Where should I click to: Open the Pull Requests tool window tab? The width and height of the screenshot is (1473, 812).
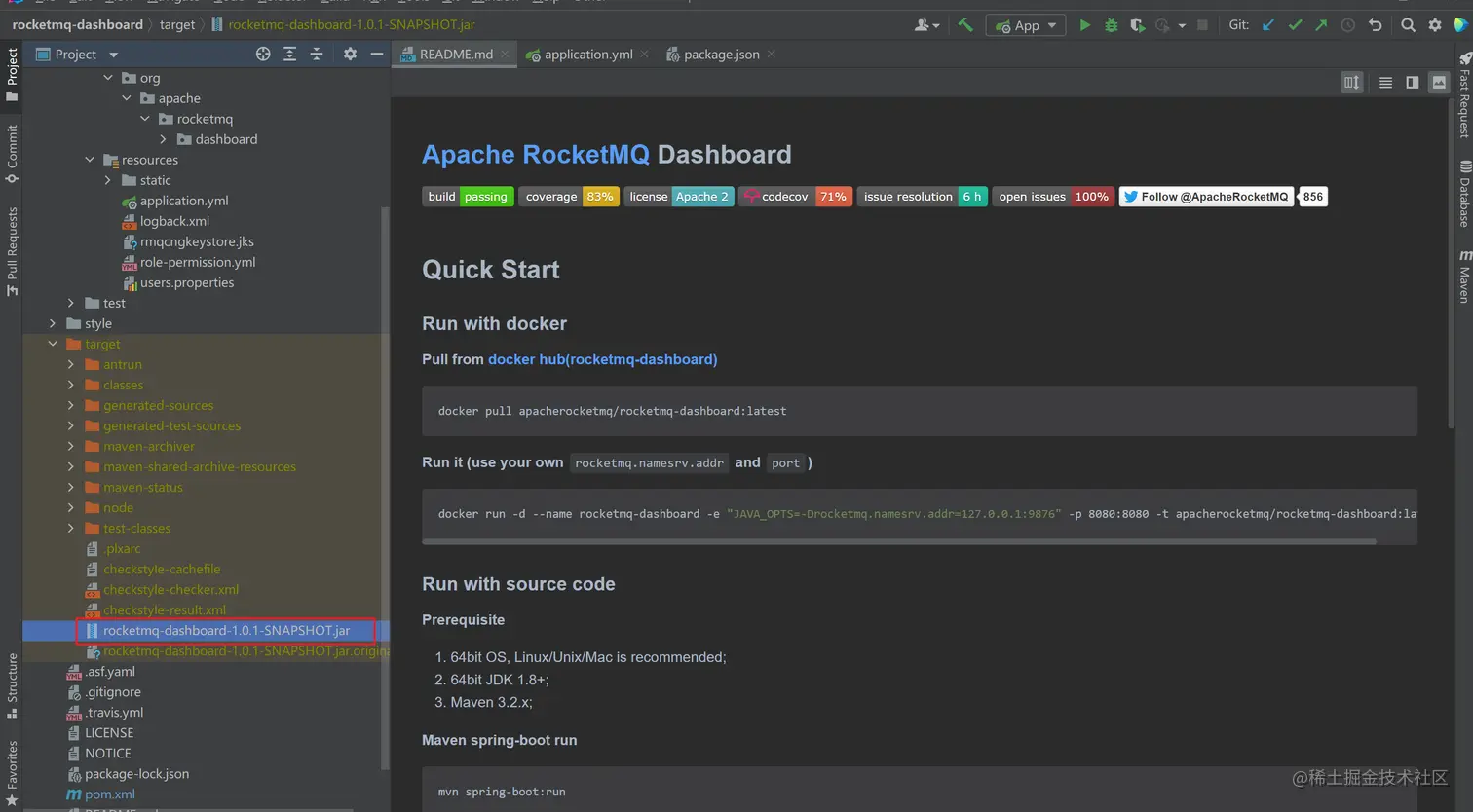(12, 251)
